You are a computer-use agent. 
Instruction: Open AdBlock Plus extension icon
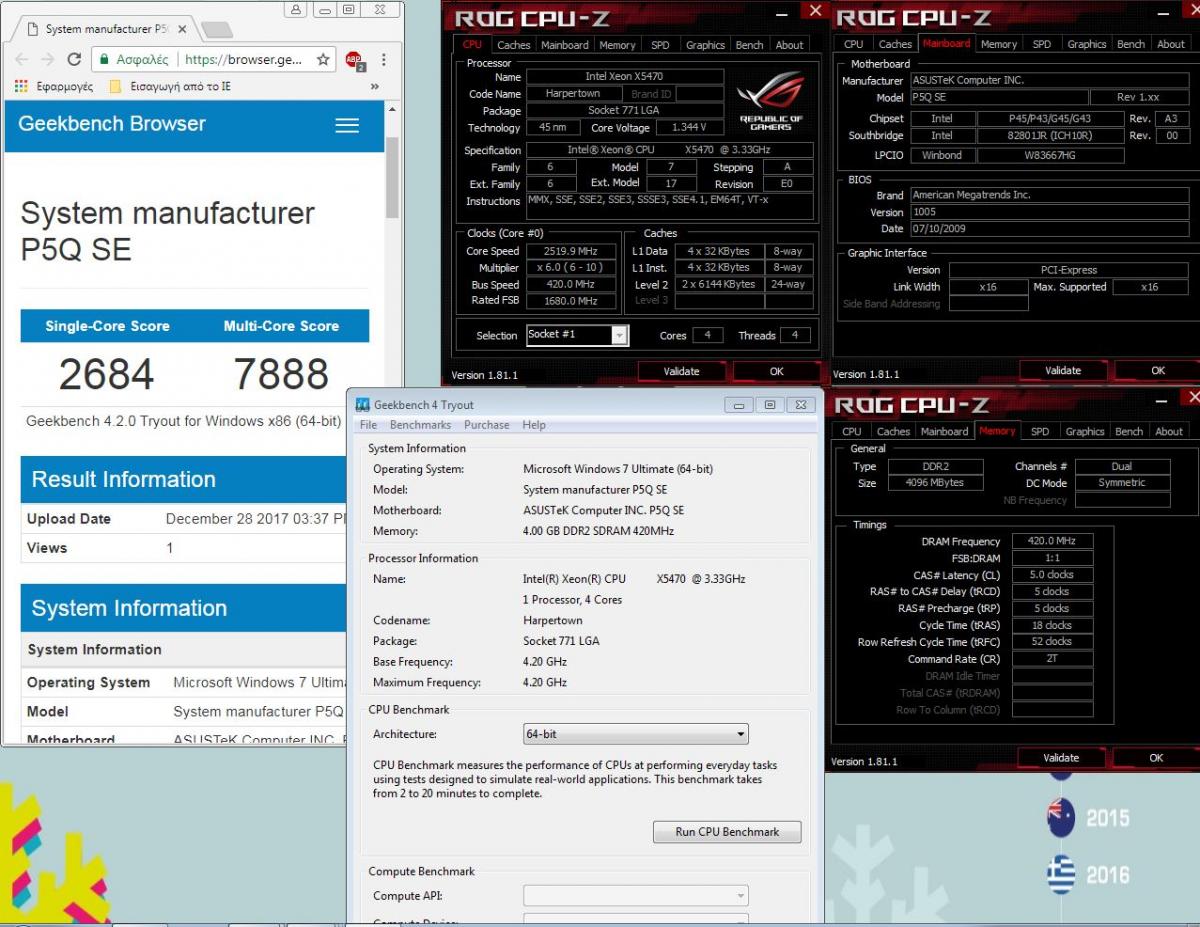click(355, 61)
